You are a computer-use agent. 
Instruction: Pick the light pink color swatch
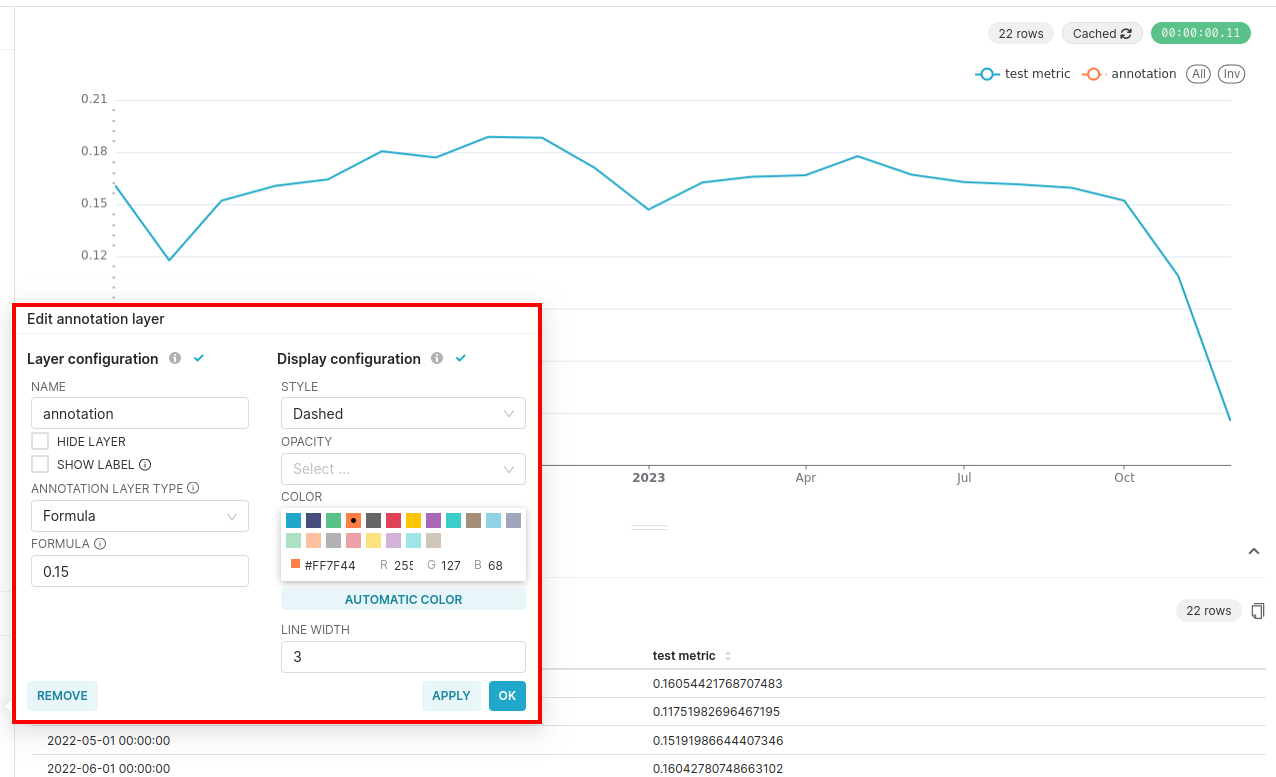click(353, 540)
